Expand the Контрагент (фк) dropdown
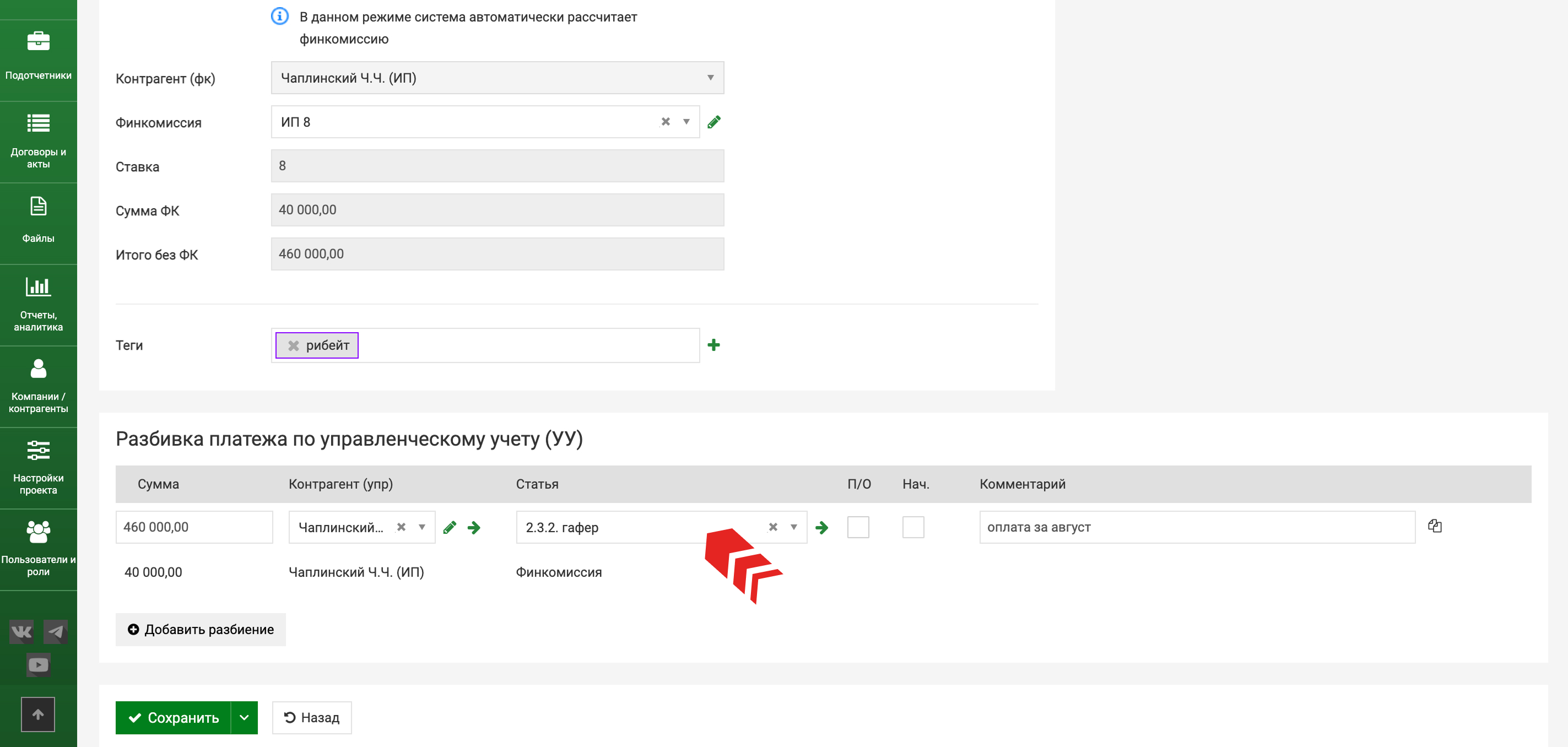Image resolution: width=1568 pixels, height=747 pixels. coord(710,78)
